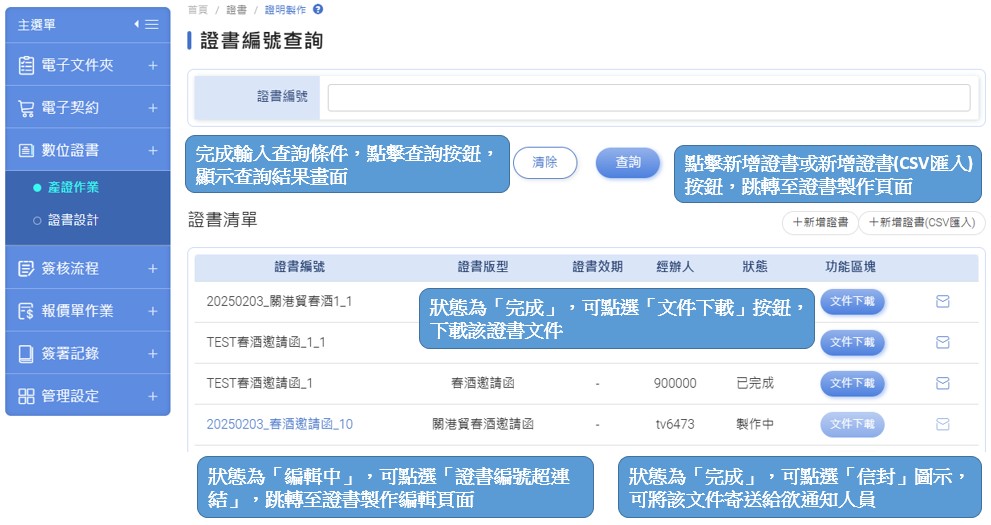Click 新增證書(CSV匯入) button

pyautogui.click(x=921, y=222)
